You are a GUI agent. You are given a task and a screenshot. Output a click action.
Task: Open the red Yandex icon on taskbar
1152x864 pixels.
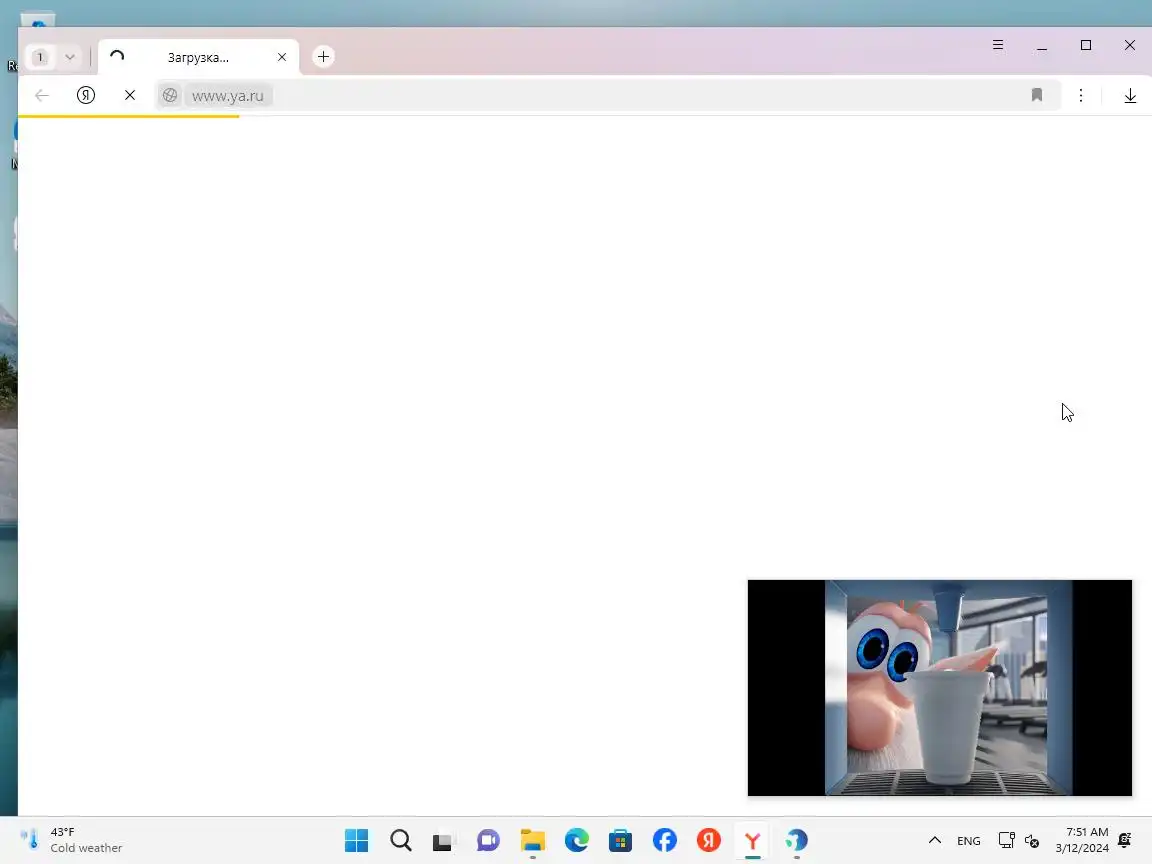tap(709, 840)
